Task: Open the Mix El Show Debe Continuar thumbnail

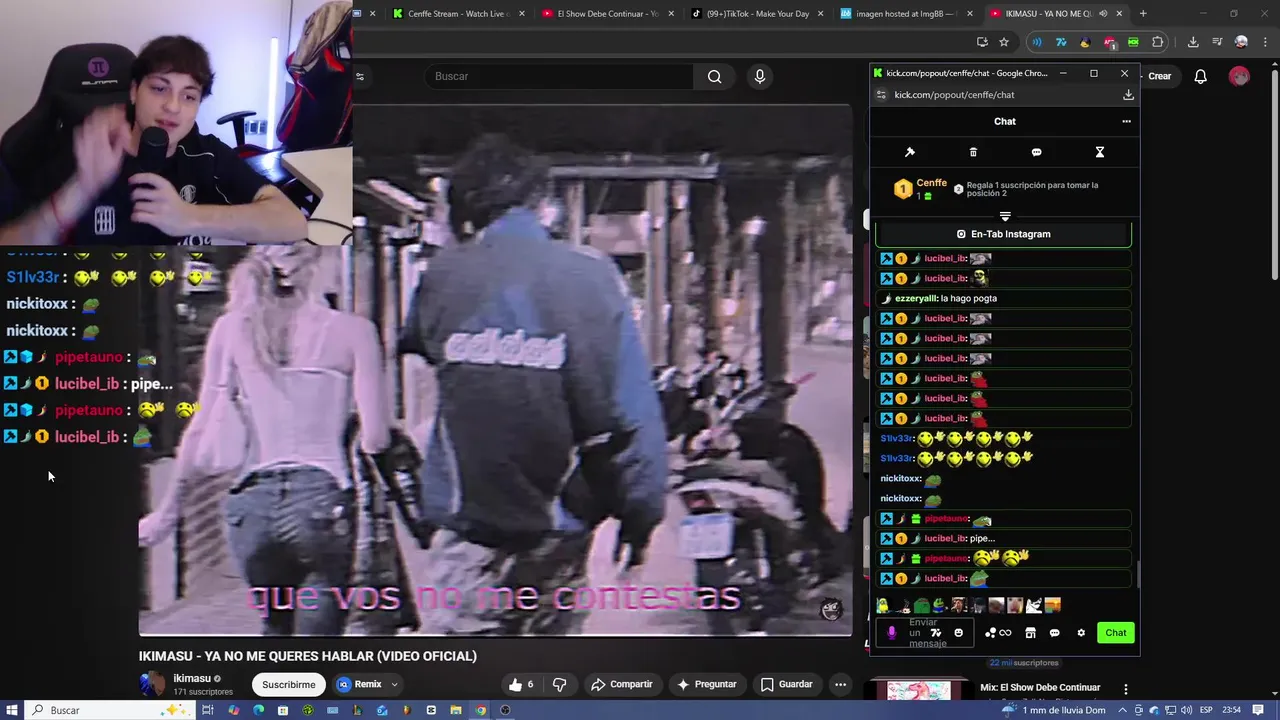Action: [x=919, y=691]
